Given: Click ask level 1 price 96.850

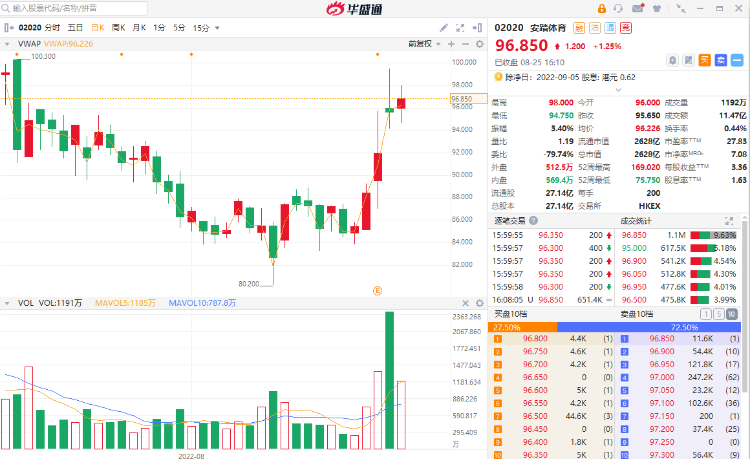Looking at the screenshot, I should click(662, 339).
